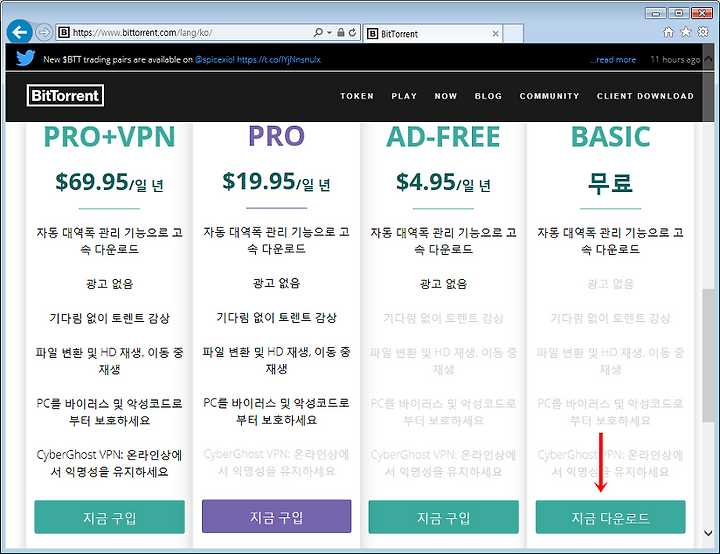
Task: Open the TOKEN menu item
Action: (357, 96)
